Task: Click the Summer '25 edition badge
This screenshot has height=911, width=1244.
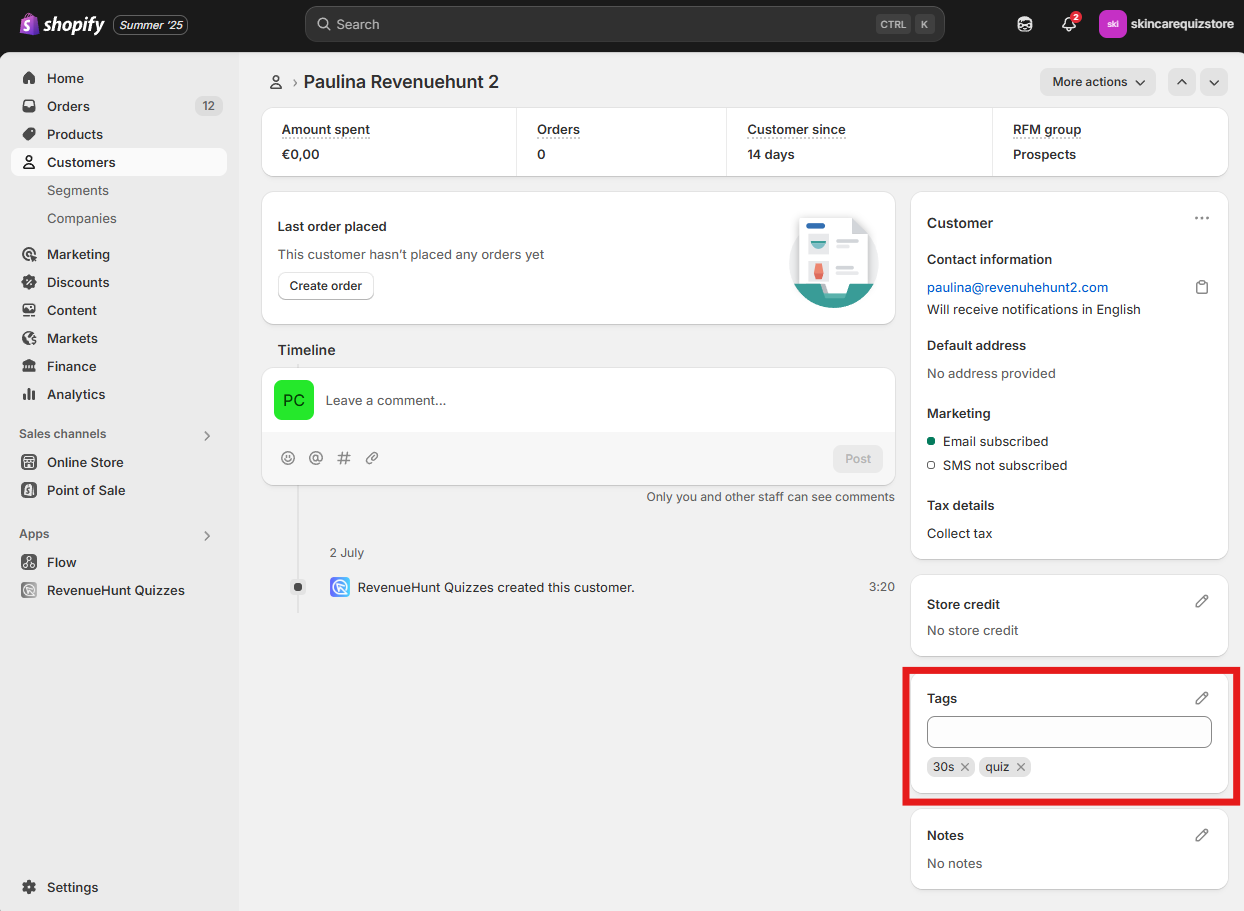Action: [151, 25]
